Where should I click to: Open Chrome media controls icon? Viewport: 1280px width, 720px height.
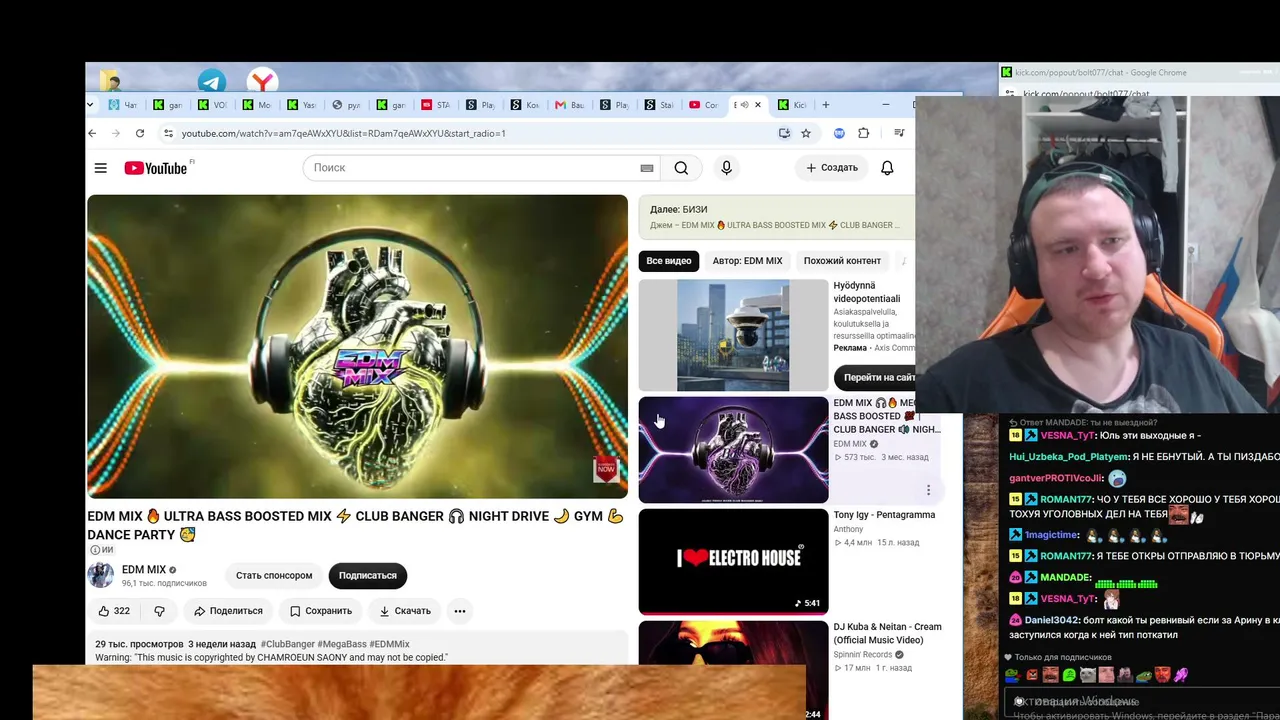899,133
